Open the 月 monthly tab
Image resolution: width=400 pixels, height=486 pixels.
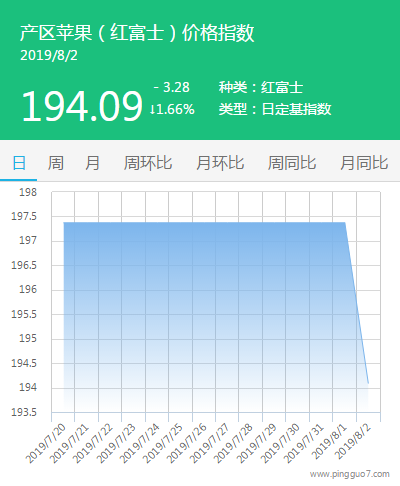92,163
